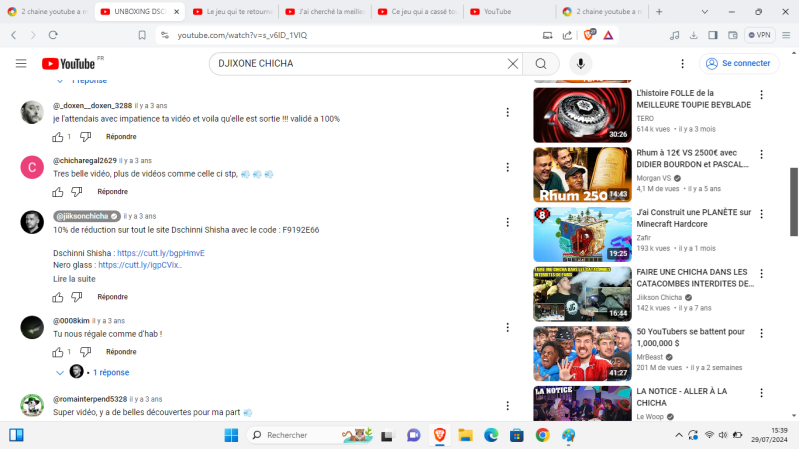Switch to Ce jeu qui a cassé tab

[418, 11]
